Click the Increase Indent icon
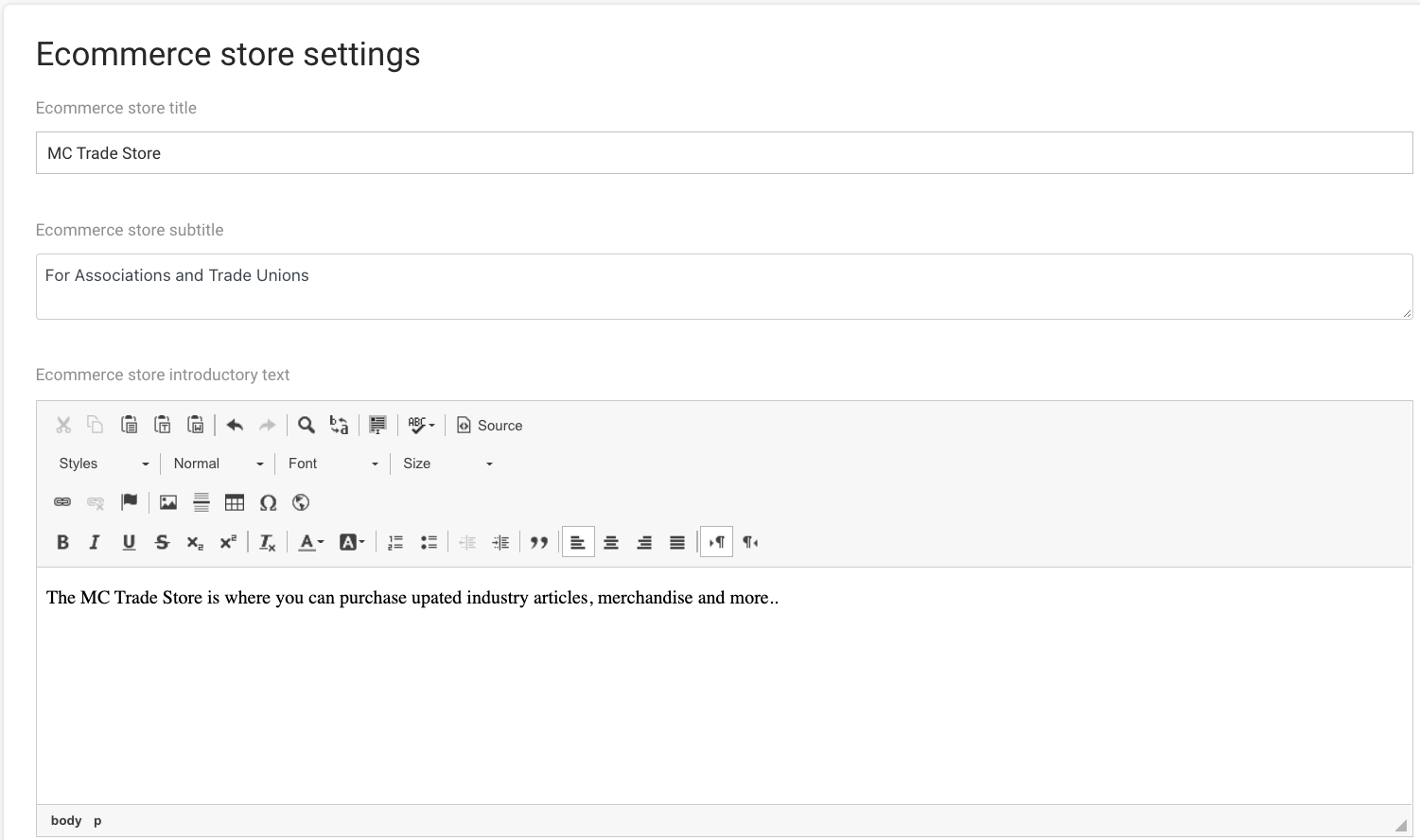This screenshot has width=1420, height=840. click(500, 542)
